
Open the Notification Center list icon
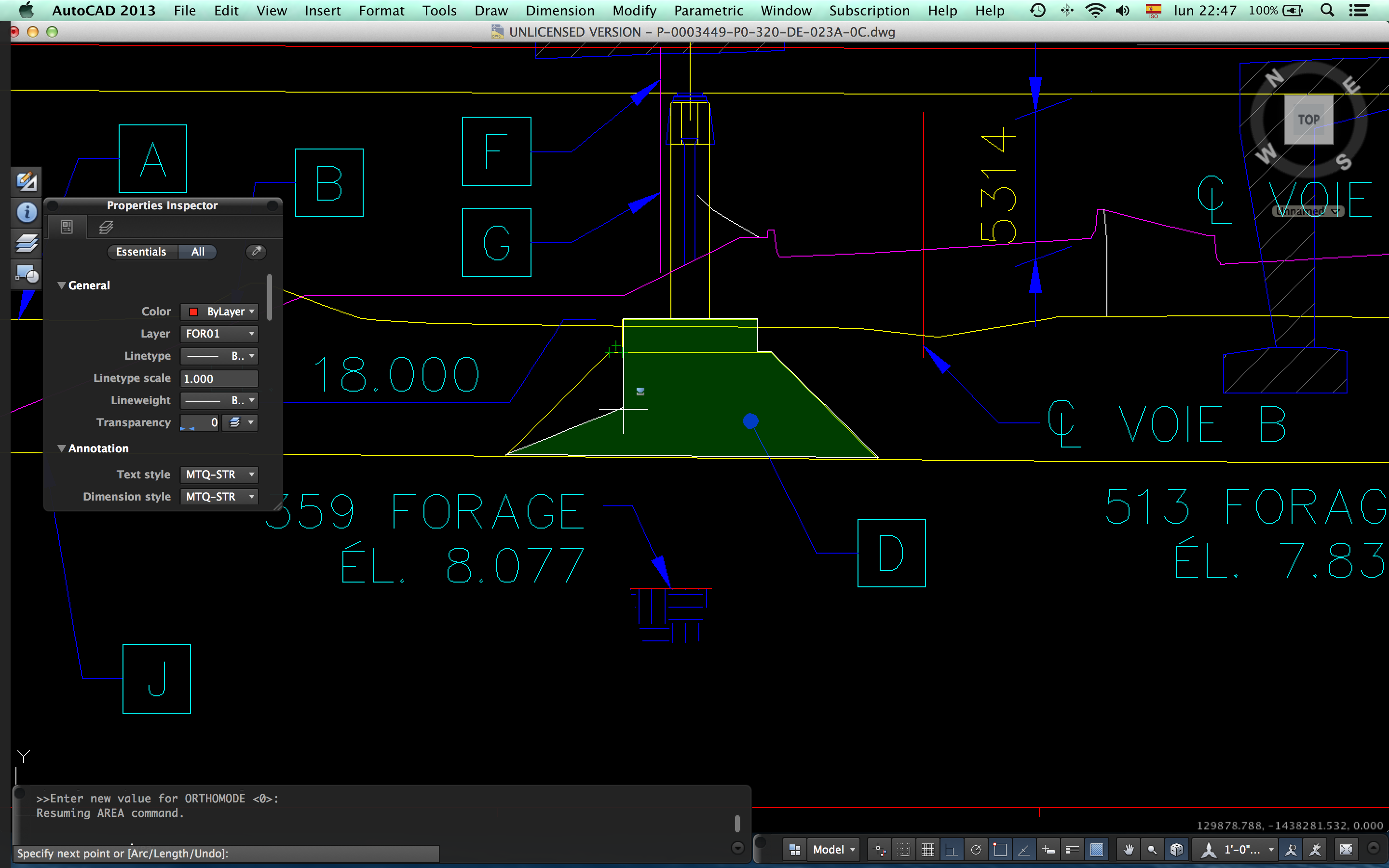(1359, 10)
